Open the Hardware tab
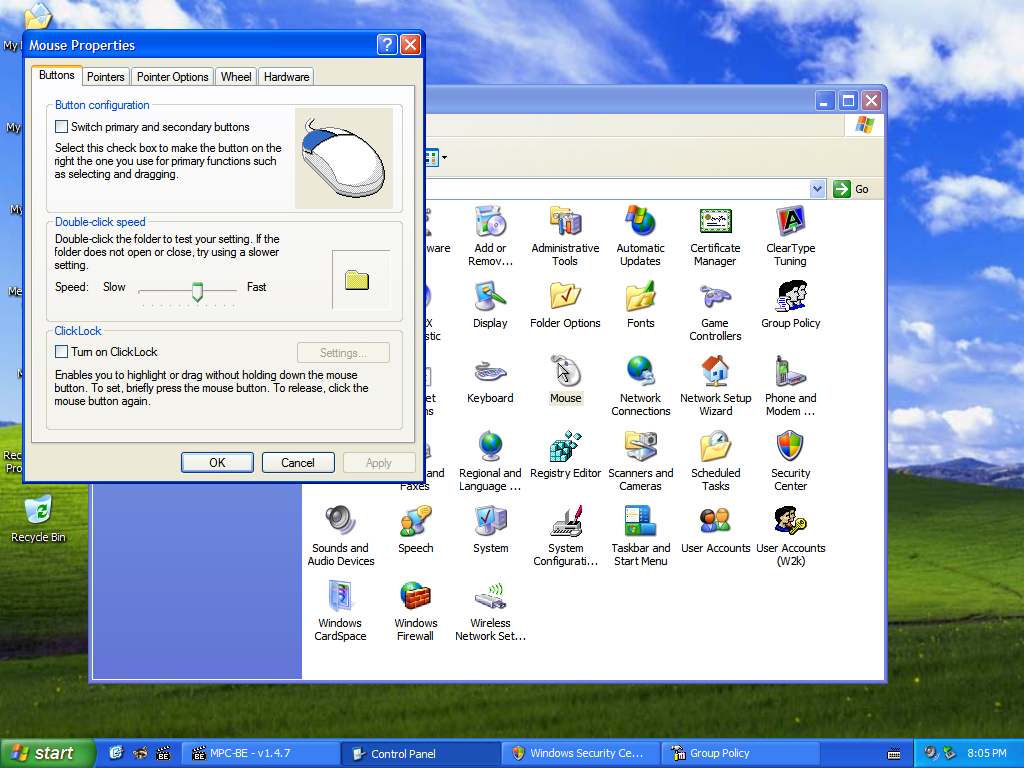1024x768 pixels. [287, 77]
